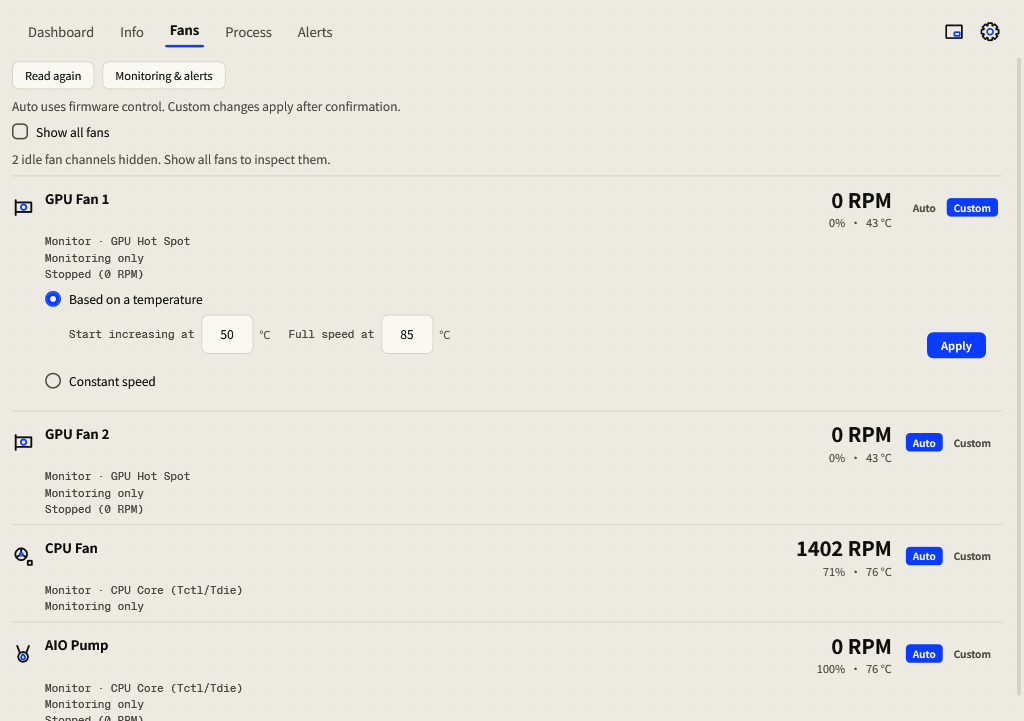1024x721 pixels.
Task: Switch to the Dashboard tab
Action: tap(61, 32)
